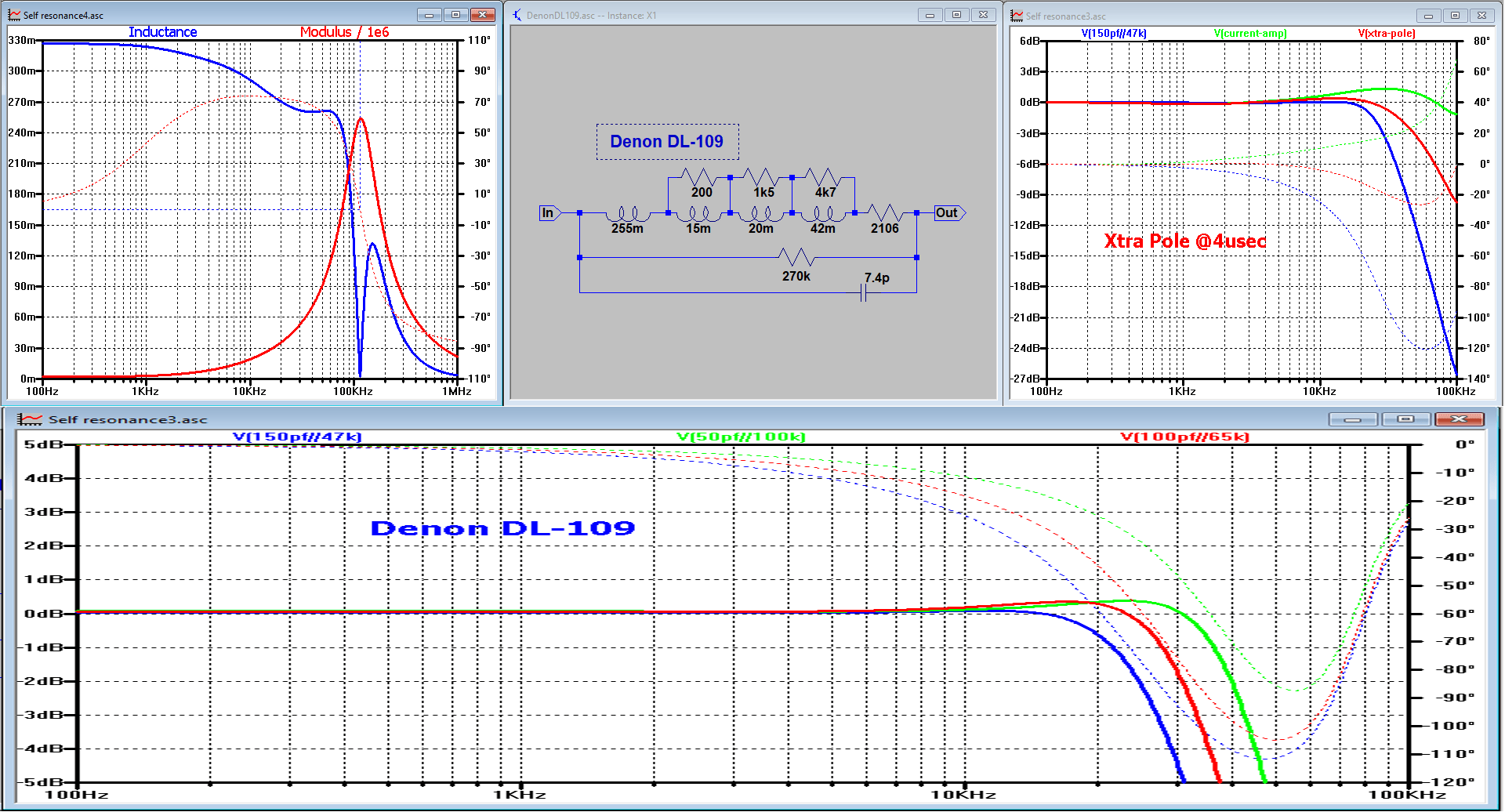Select the Inductance trace label
The height and width of the screenshot is (812, 1505).
(x=162, y=32)
